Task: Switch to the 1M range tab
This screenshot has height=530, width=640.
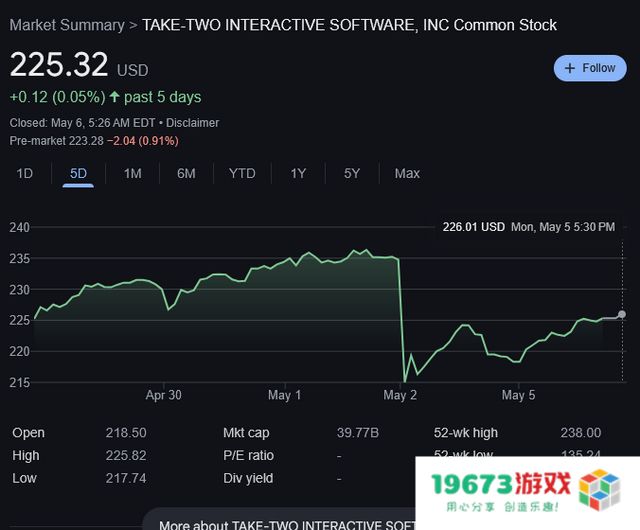Action: (x=133, y=174)
